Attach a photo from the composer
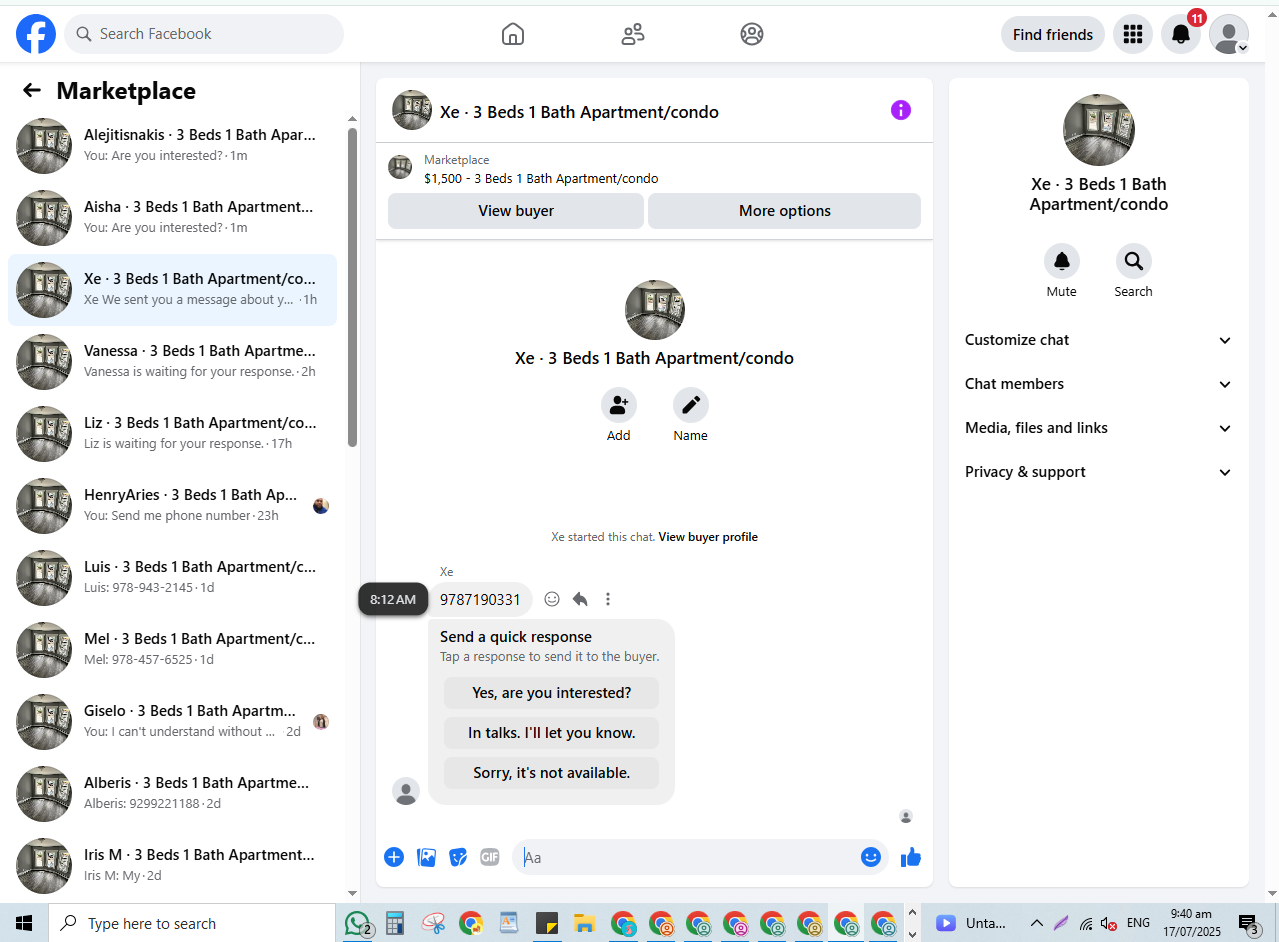 (426, 857)
